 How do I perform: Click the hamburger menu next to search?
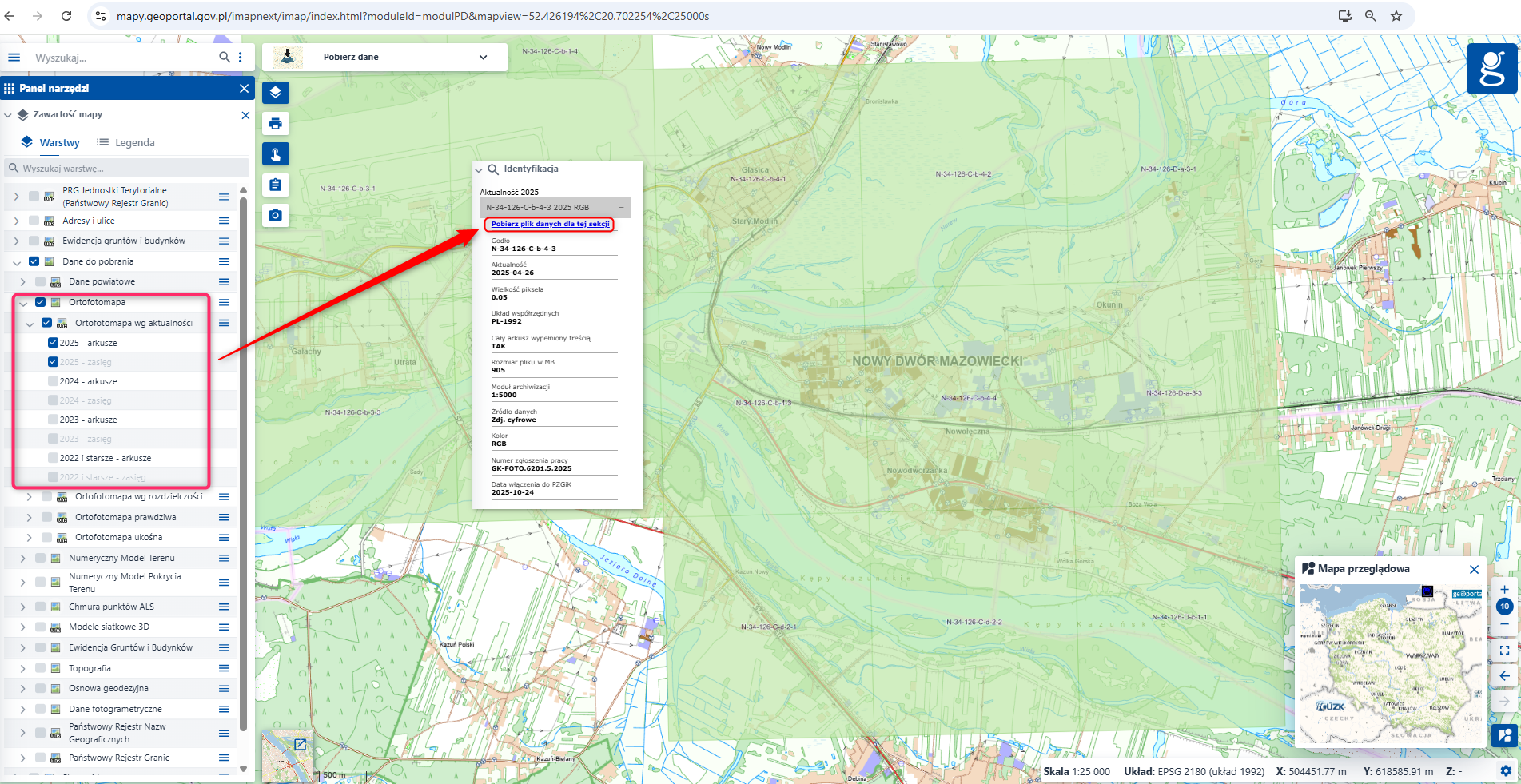coord(14,58)
